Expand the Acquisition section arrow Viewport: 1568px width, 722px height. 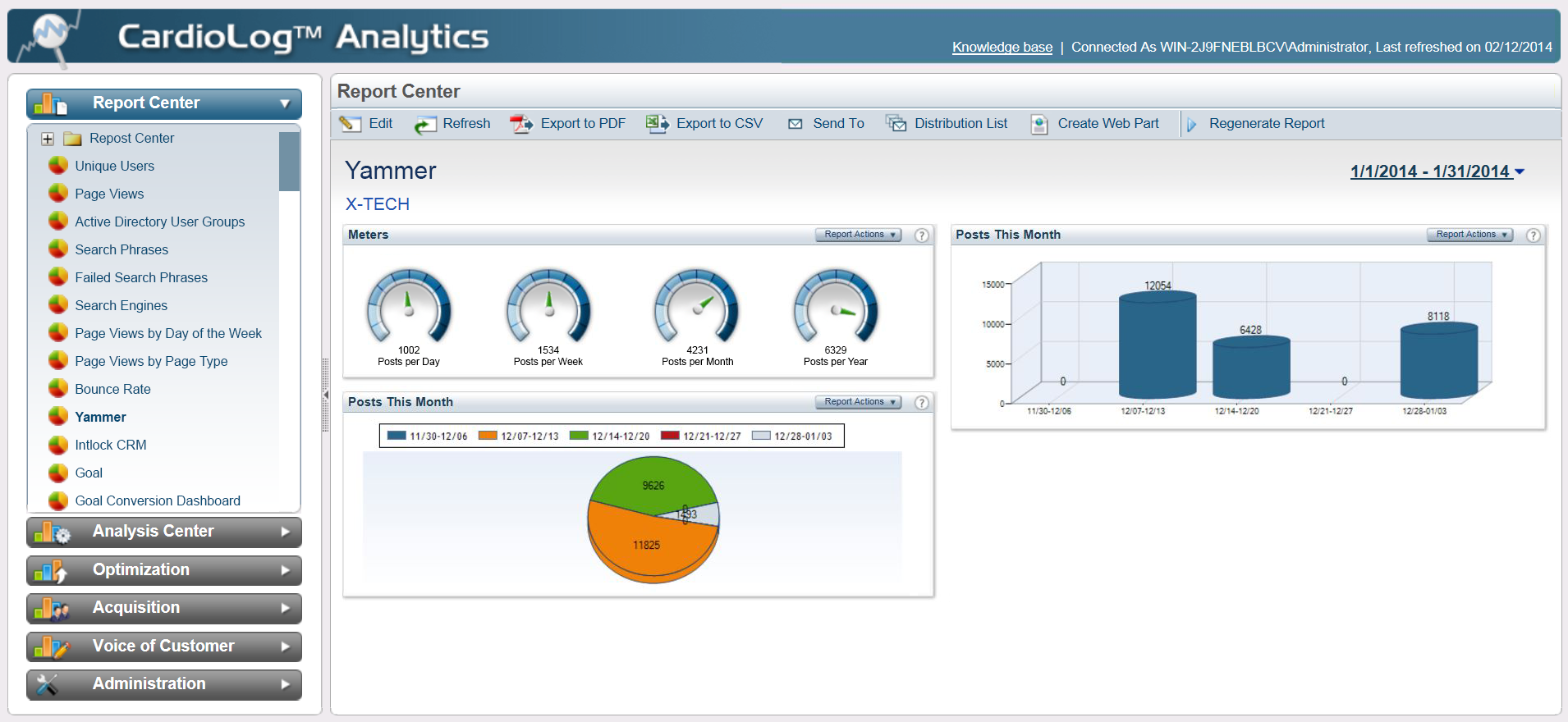(285, 608)
